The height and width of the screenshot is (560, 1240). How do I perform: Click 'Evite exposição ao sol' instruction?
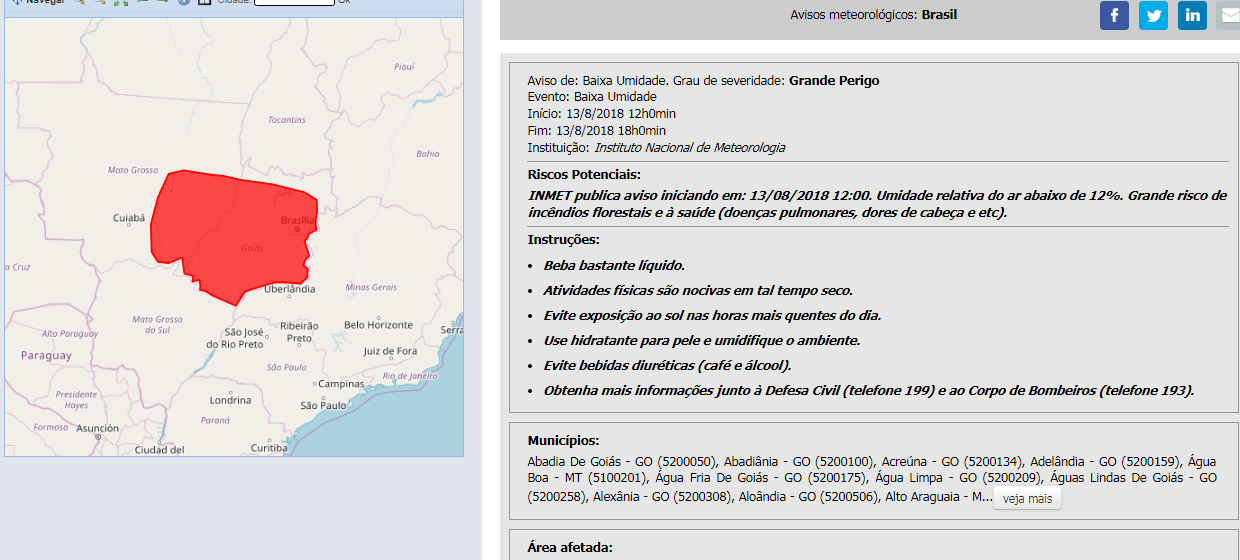click(x=712, y=316)
